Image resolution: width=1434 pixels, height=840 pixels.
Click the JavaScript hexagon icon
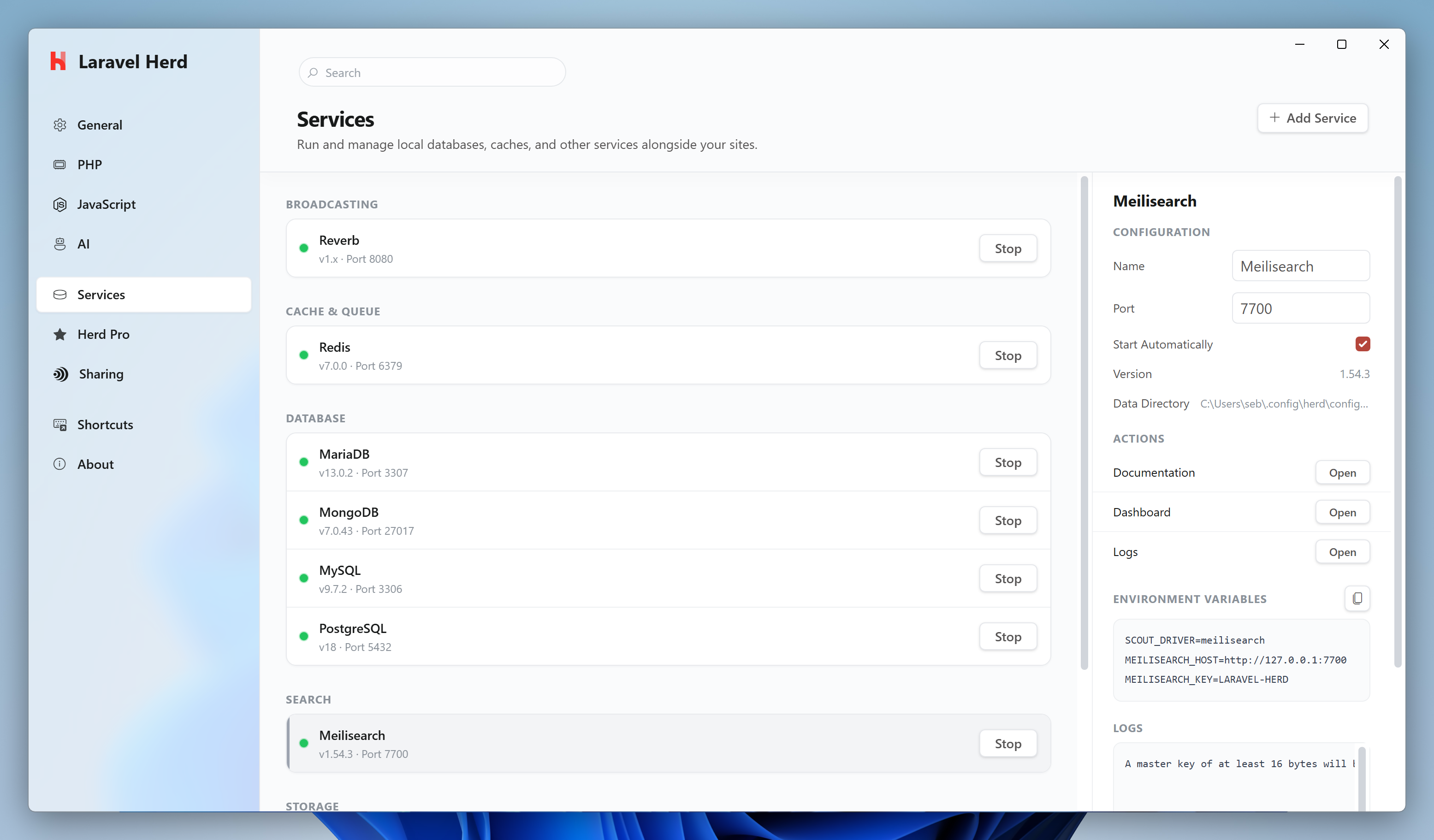[60, 204]
